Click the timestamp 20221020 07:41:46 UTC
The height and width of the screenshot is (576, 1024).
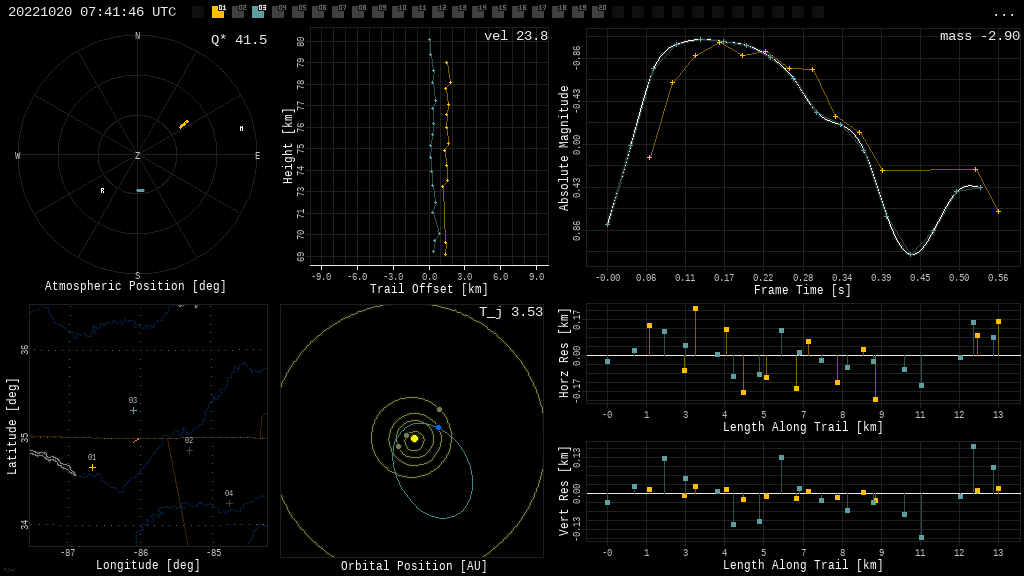click(x=92, y=12)
